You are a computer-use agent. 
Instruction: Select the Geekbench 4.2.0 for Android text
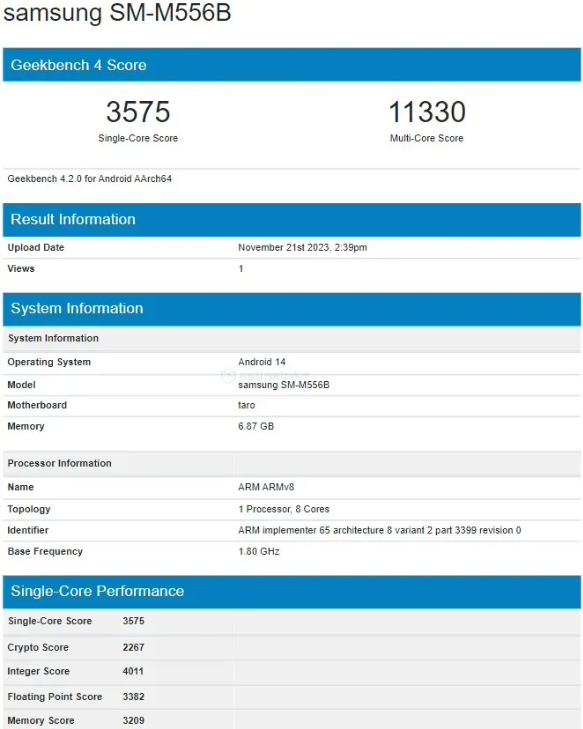(x=90, y=179)
